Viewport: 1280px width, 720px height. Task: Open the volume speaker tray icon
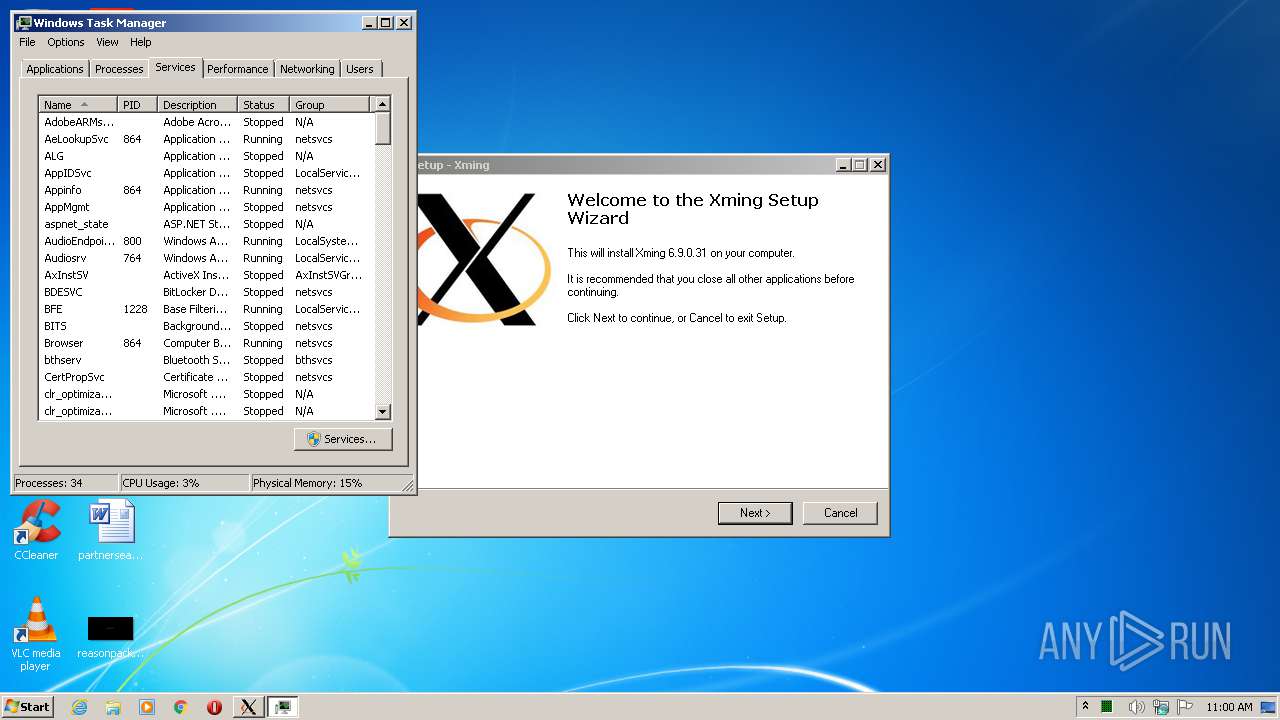1137,707
